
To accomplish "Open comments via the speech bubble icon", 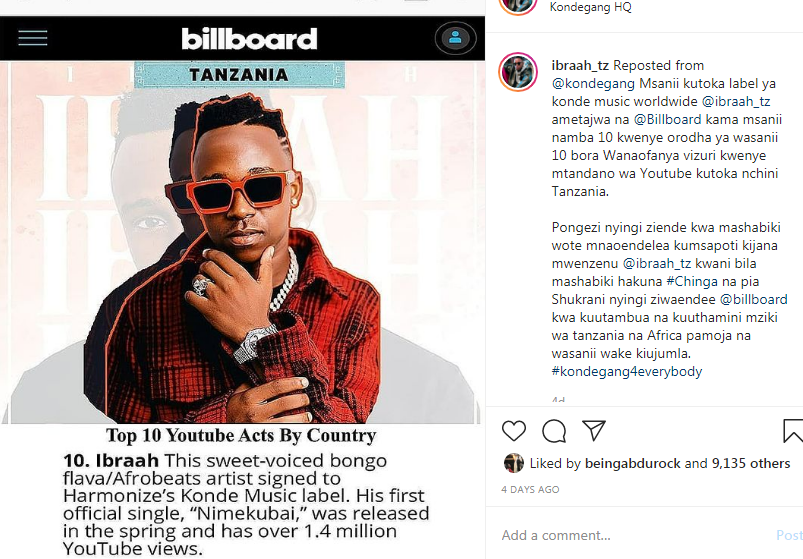I will pyautogui.click(x=554, y=431).
